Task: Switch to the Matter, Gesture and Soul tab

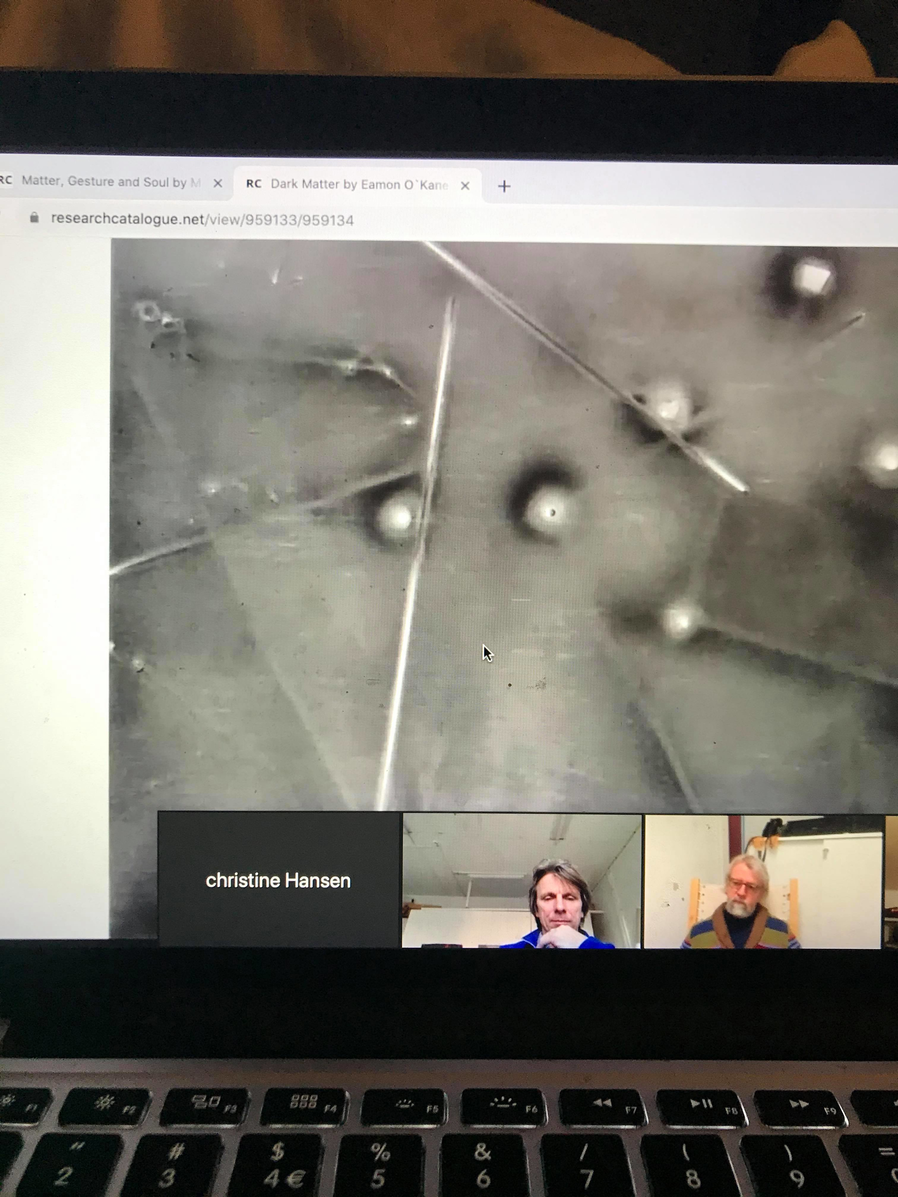Action: click(x=110, y=183)
